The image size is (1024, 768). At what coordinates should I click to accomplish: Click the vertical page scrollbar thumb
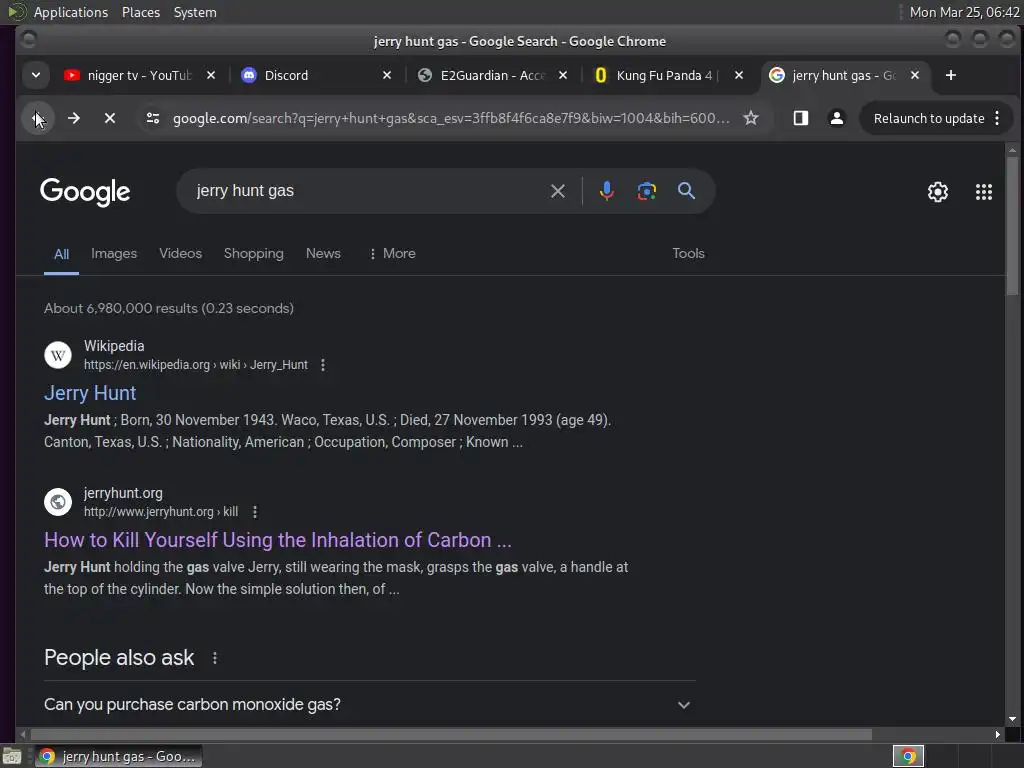click(x=1012, y=225)
